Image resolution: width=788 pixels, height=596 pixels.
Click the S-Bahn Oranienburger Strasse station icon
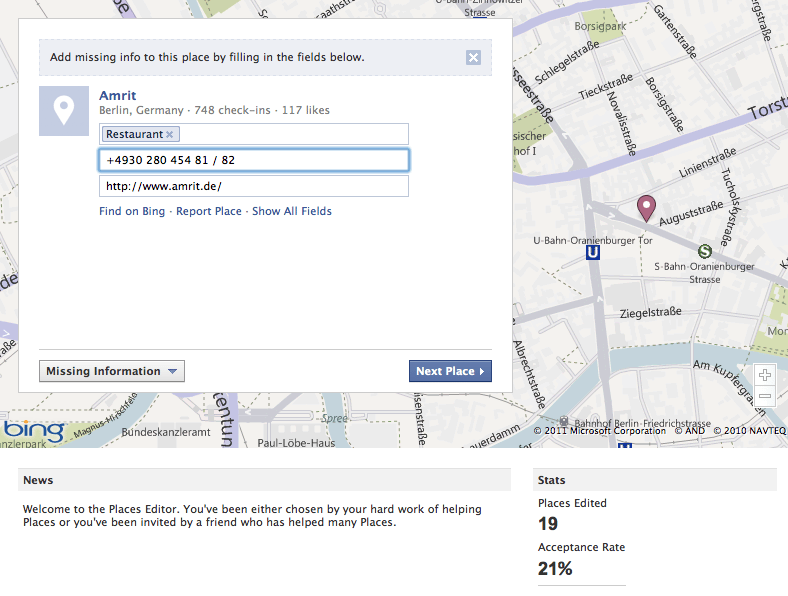(x=705, y=250)
